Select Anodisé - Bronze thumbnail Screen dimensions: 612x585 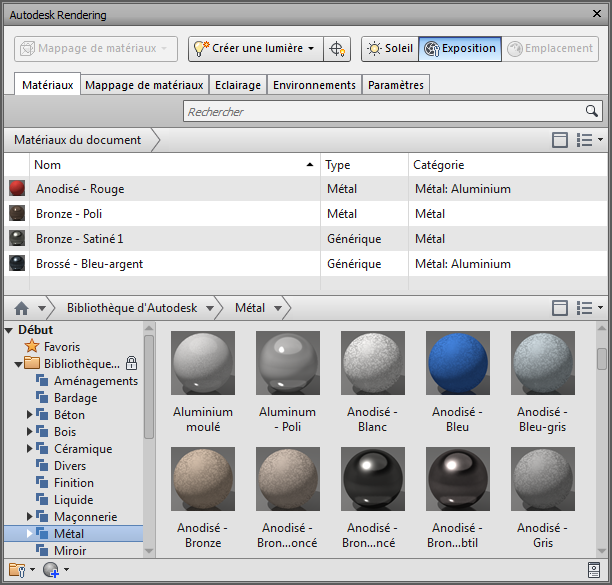[203, 479]
